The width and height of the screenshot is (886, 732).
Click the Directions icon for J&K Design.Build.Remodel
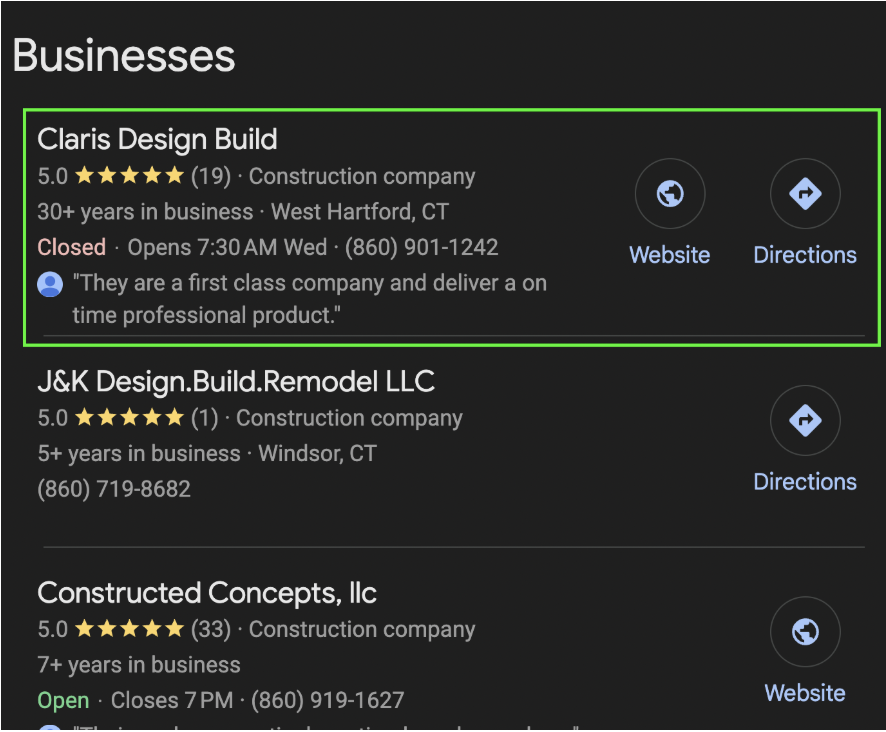pyautogui.click(x=805, y=421)
